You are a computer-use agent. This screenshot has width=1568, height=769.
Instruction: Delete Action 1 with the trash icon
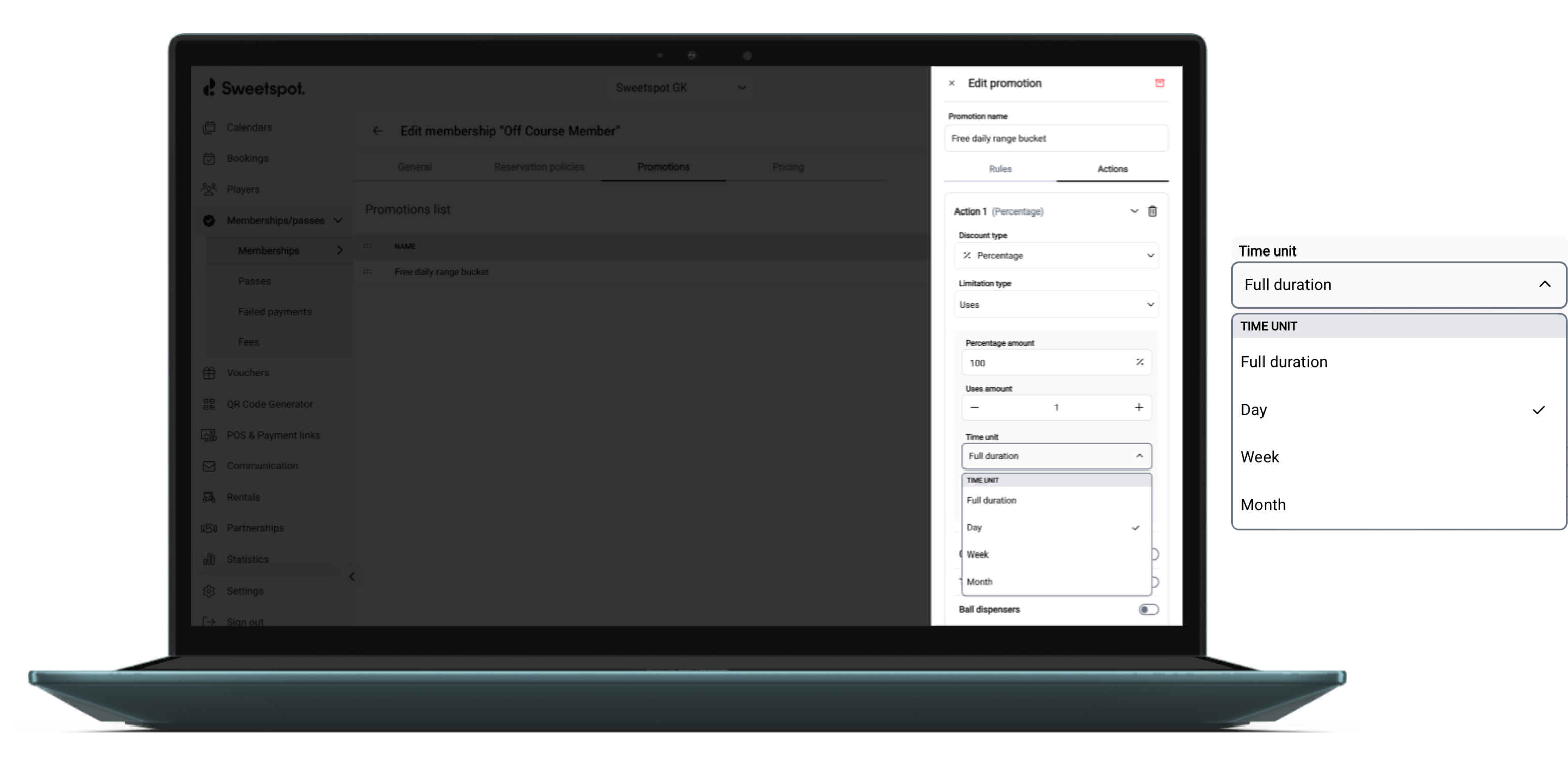tap(1152, 211)
